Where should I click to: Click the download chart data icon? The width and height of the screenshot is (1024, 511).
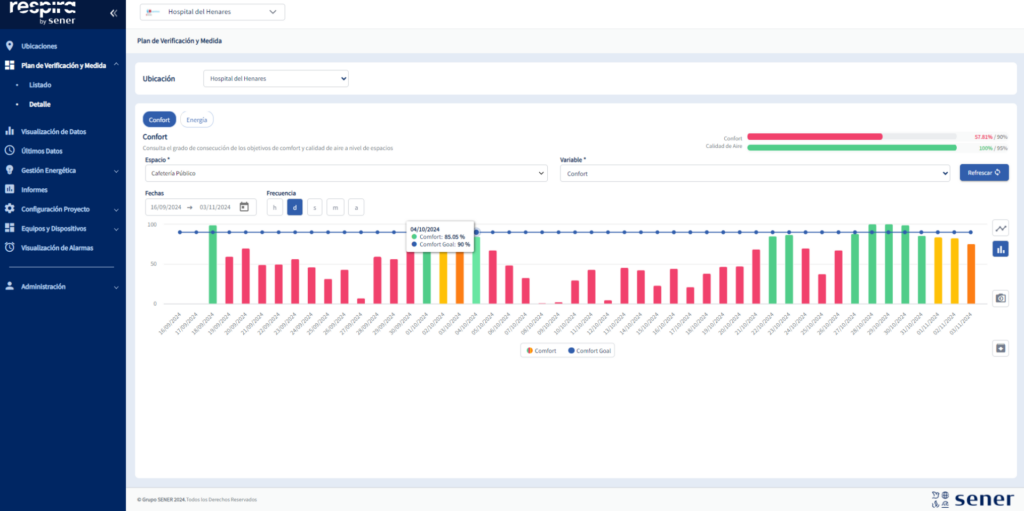click(1000, 348)
